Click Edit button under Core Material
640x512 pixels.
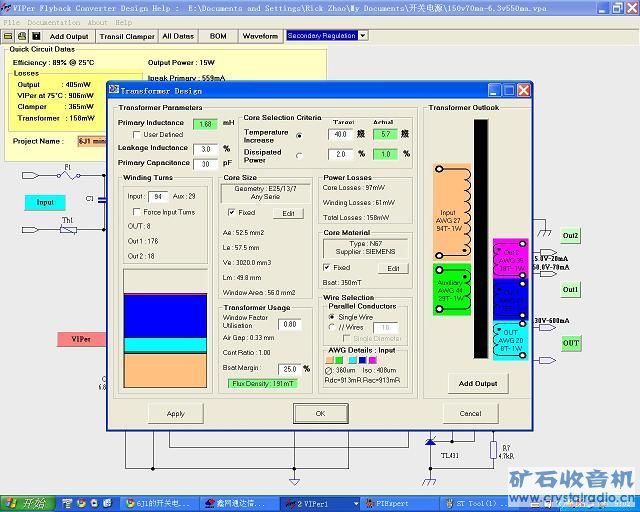pyautogui.click(x=393, y=268)
